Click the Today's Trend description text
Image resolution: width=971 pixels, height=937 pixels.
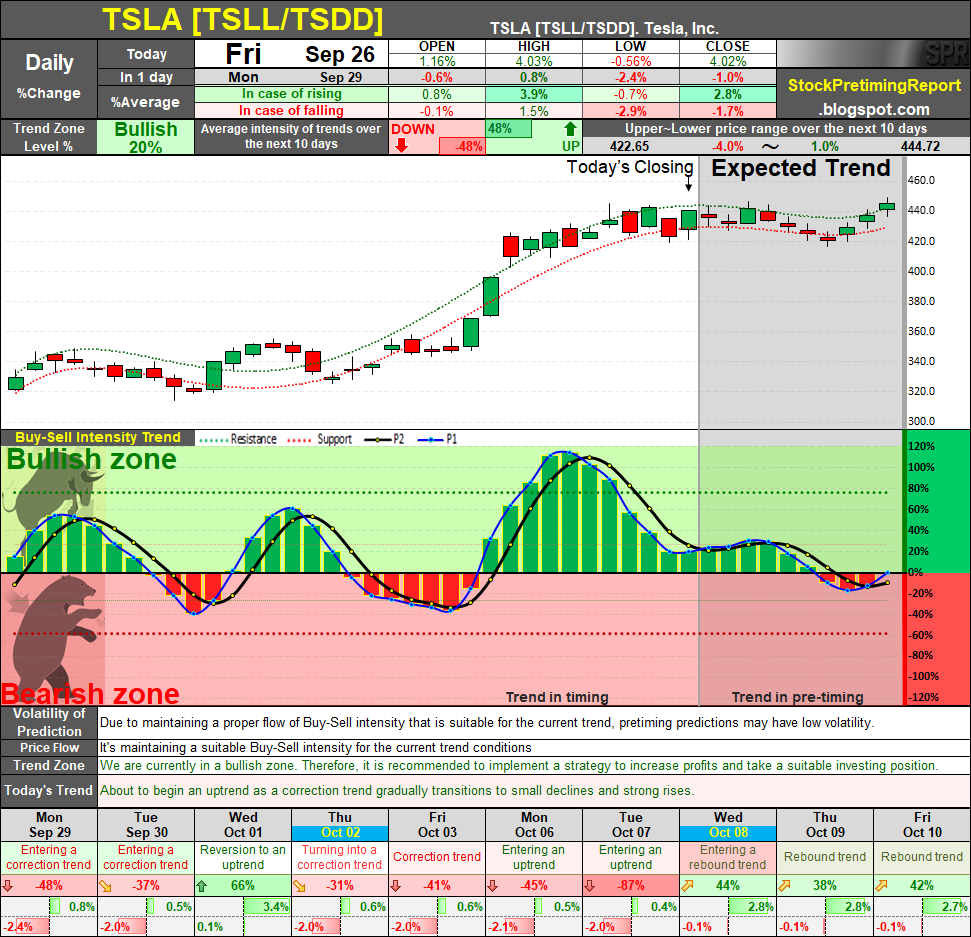click(397, 791)
